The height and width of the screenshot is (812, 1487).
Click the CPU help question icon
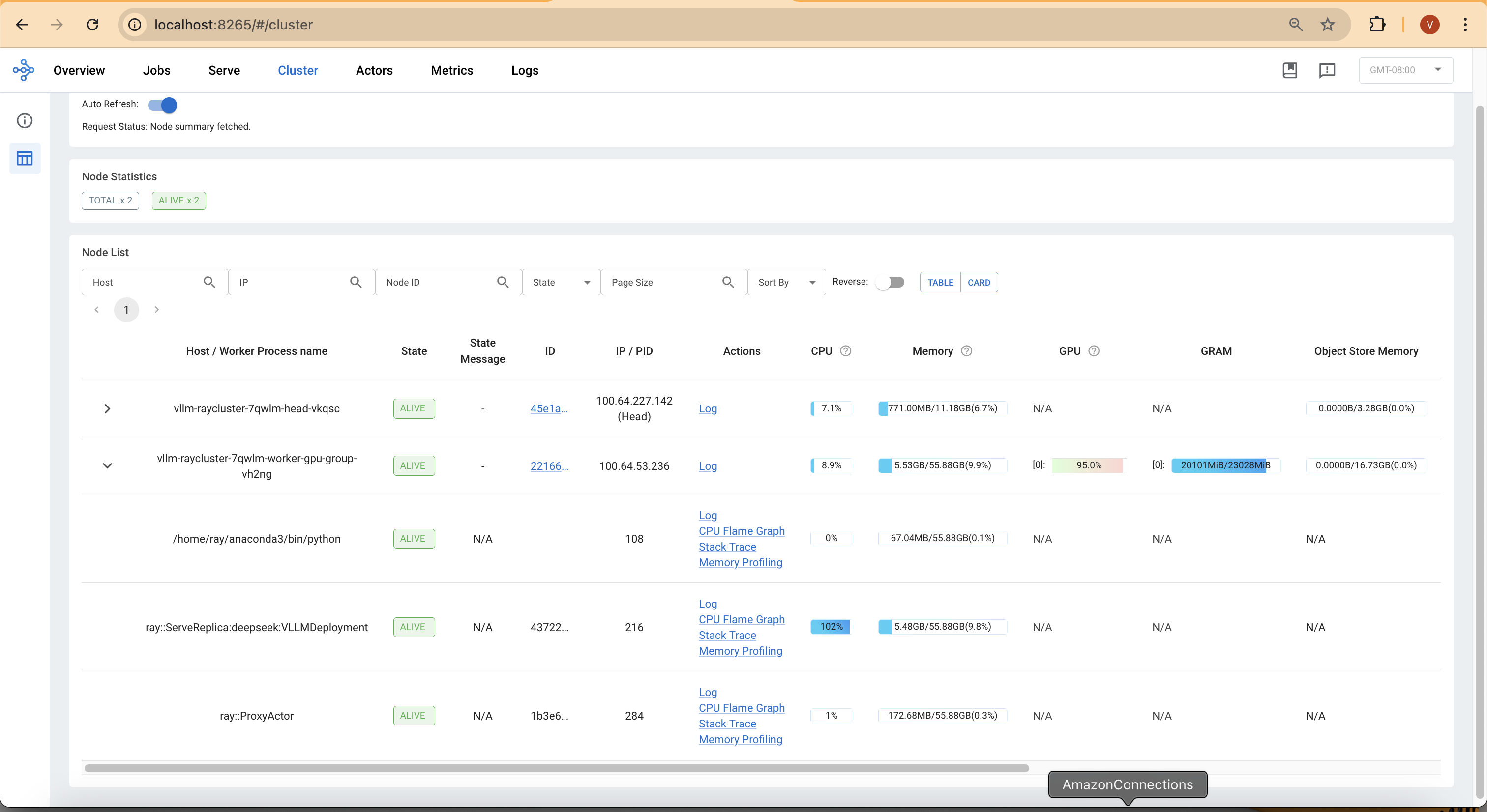click(845, 351)
